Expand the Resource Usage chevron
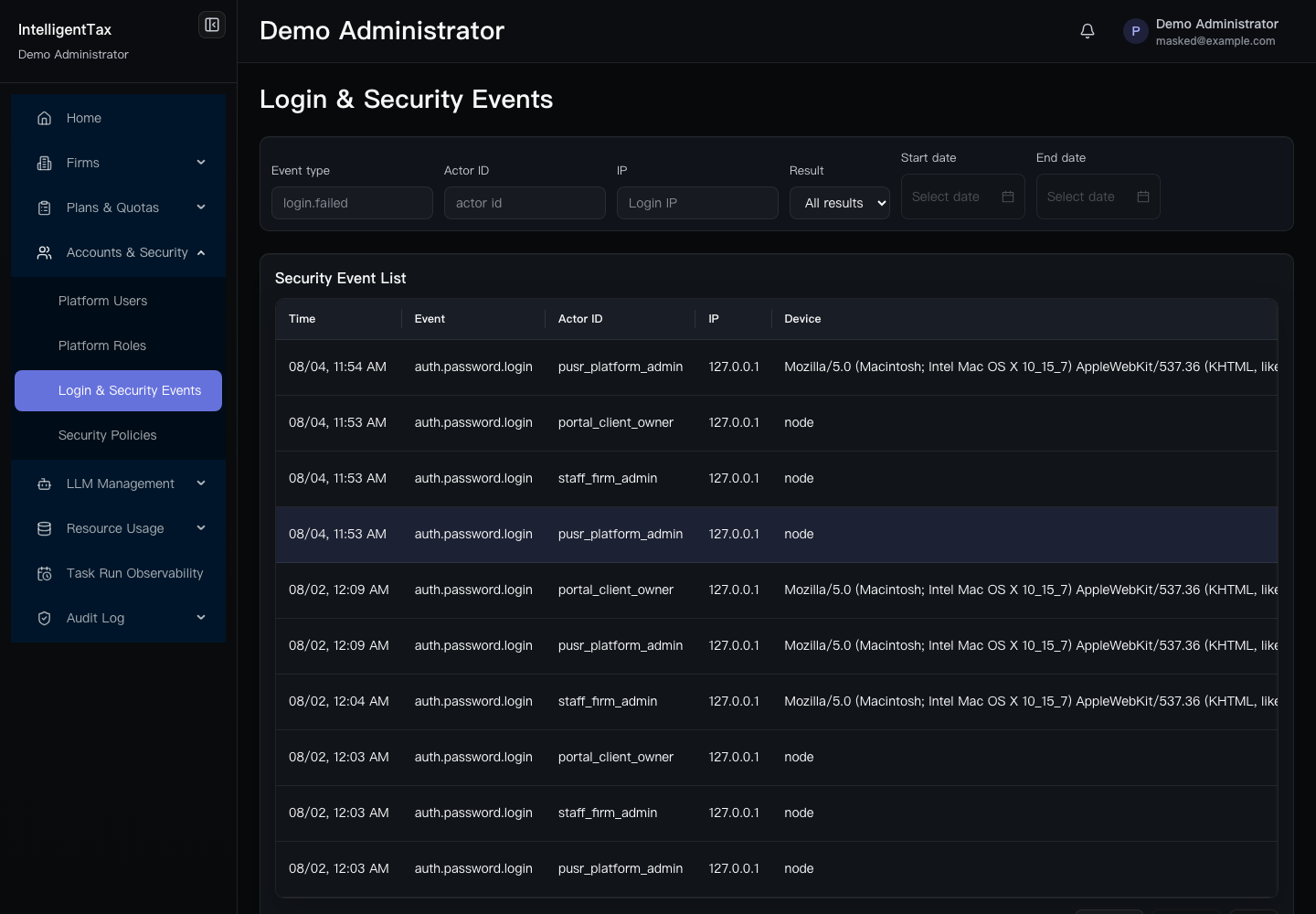Viewport: 1316px width, 914px height. pyautogui.click(x=201, y=528)
